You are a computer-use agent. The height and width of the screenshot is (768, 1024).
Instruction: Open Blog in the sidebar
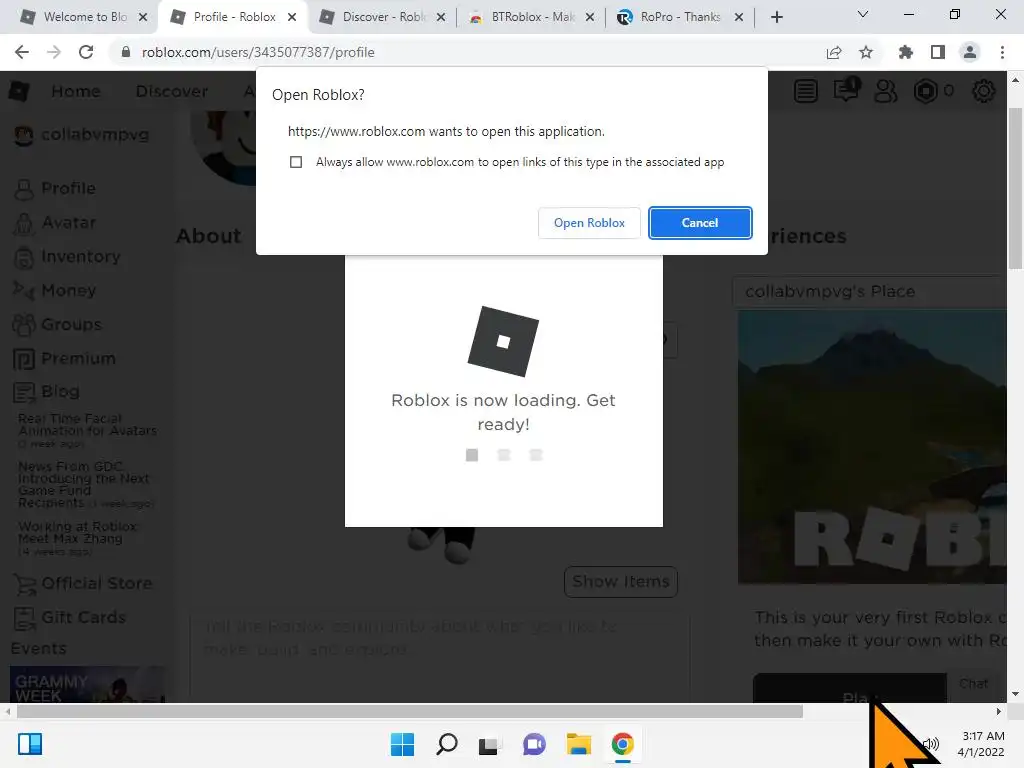pos(46,392)
